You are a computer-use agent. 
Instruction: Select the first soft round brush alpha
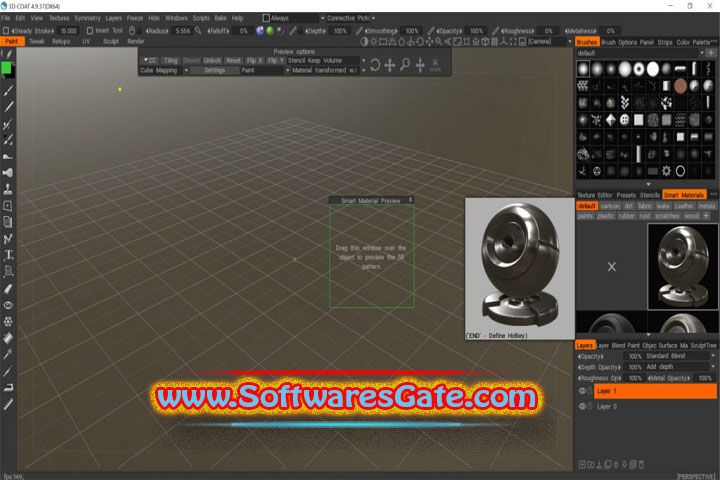pyautogui.click(x=583, y=69)
